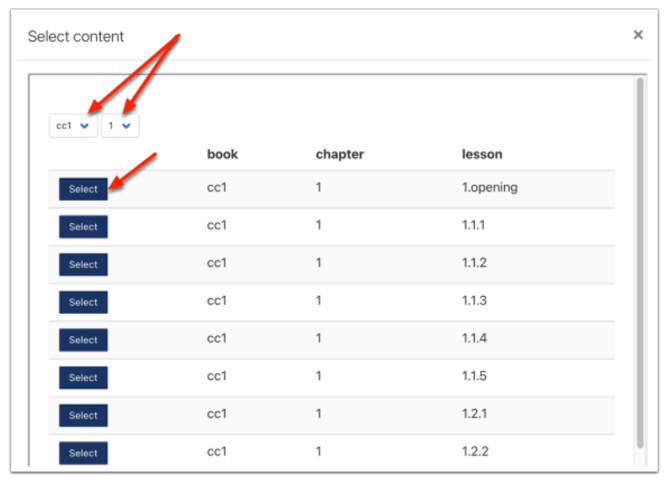The width and height of the screenshot is (670, 483).
Task: Click Select next to lesson 1.1.2
Action: click(x=83, y=265)
